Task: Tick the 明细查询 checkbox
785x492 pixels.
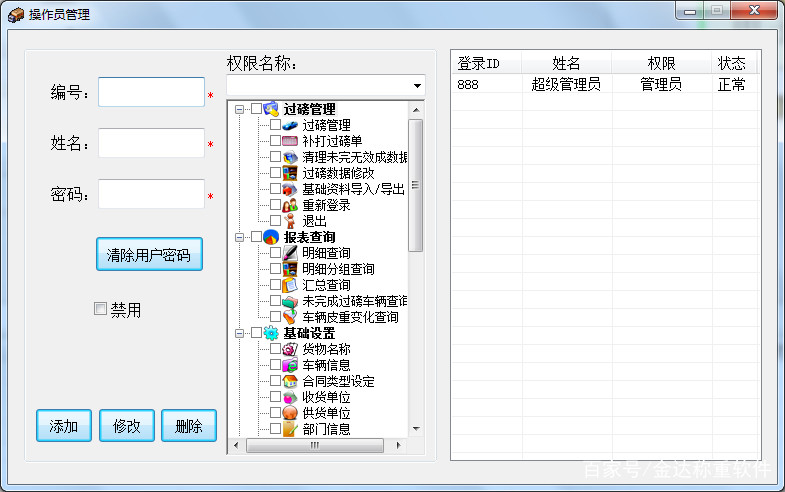Action: 275,252
